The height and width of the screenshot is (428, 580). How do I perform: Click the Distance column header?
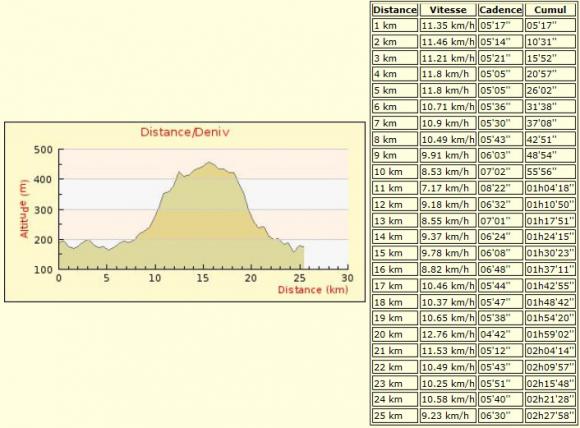click(395, 10)
